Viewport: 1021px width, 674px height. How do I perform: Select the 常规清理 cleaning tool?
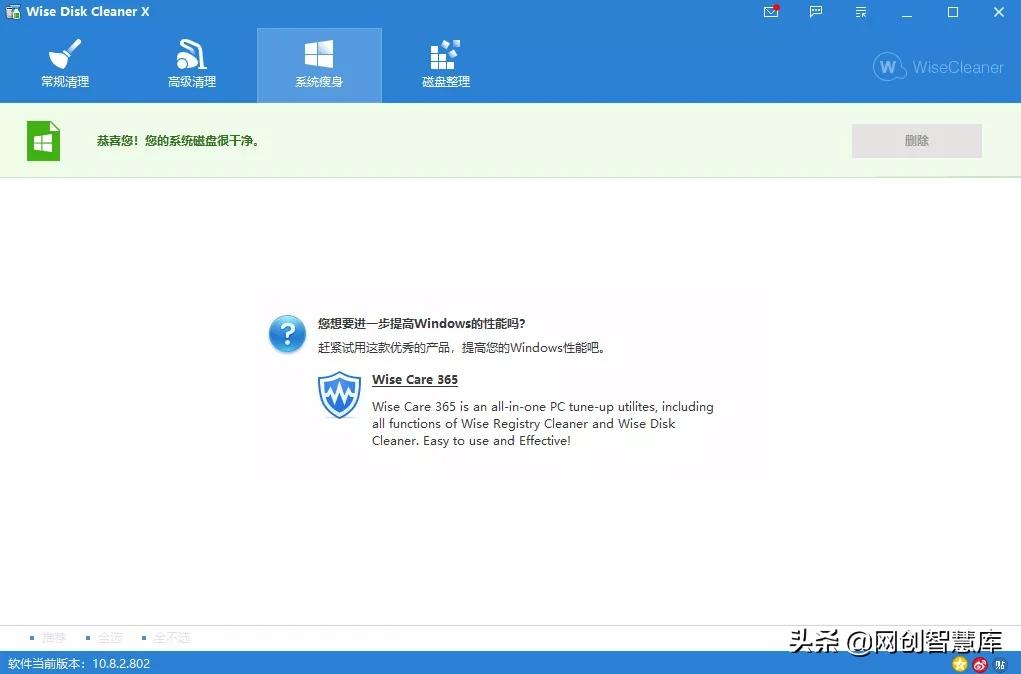pyautogui.click(x=64, y=64)
